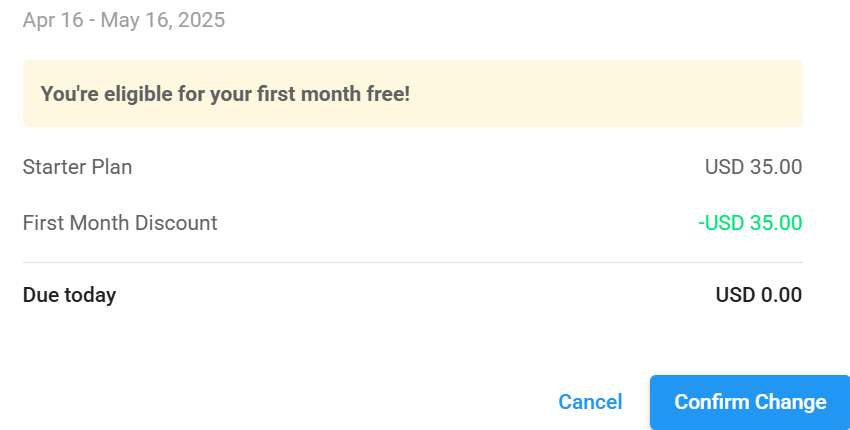
Task: Click the Starter Plan price USD 35.00
Action: [753, 167]
